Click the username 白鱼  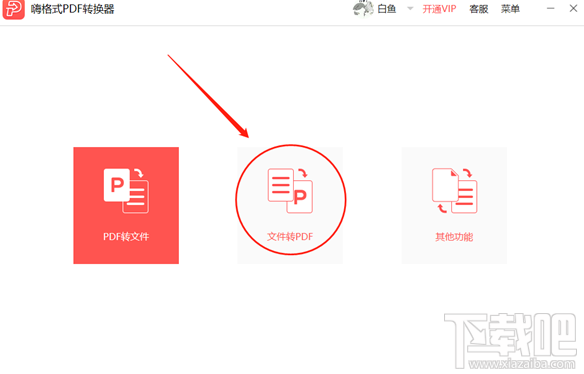pyautogui.click(x=387, y=9)
